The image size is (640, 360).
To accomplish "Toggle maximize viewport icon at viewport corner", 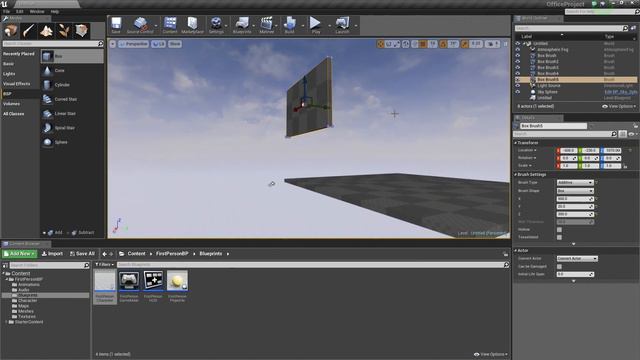I will [x=505, y=44].
